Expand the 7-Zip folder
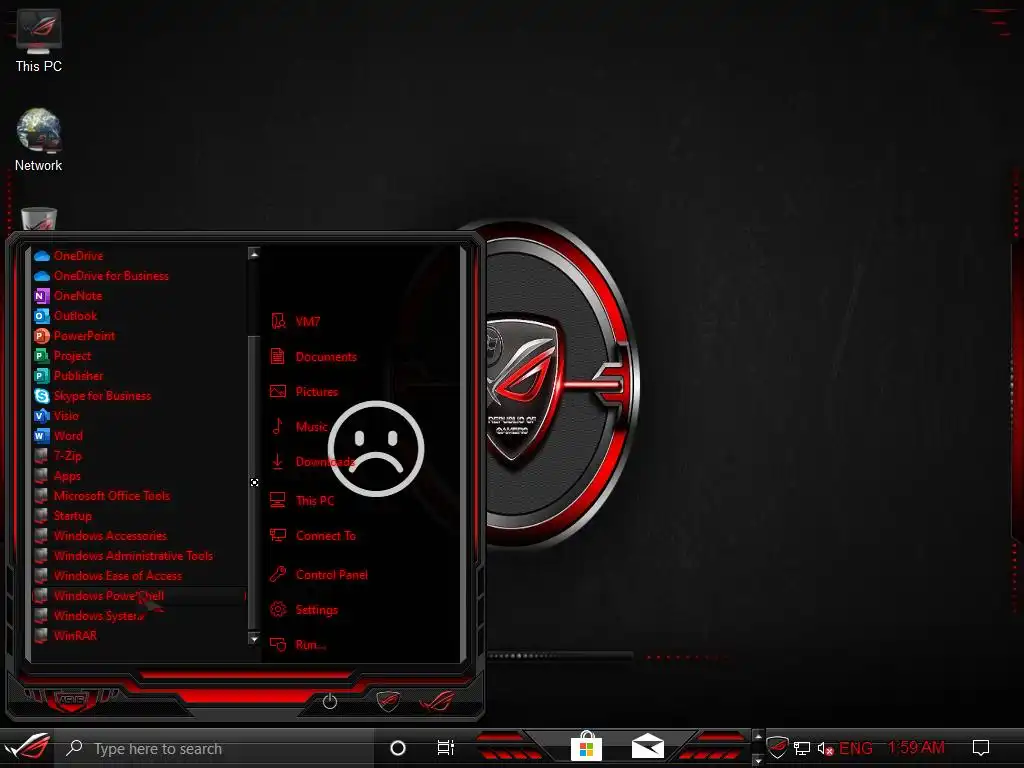The image size is (1024, 768). click(138, 456)
